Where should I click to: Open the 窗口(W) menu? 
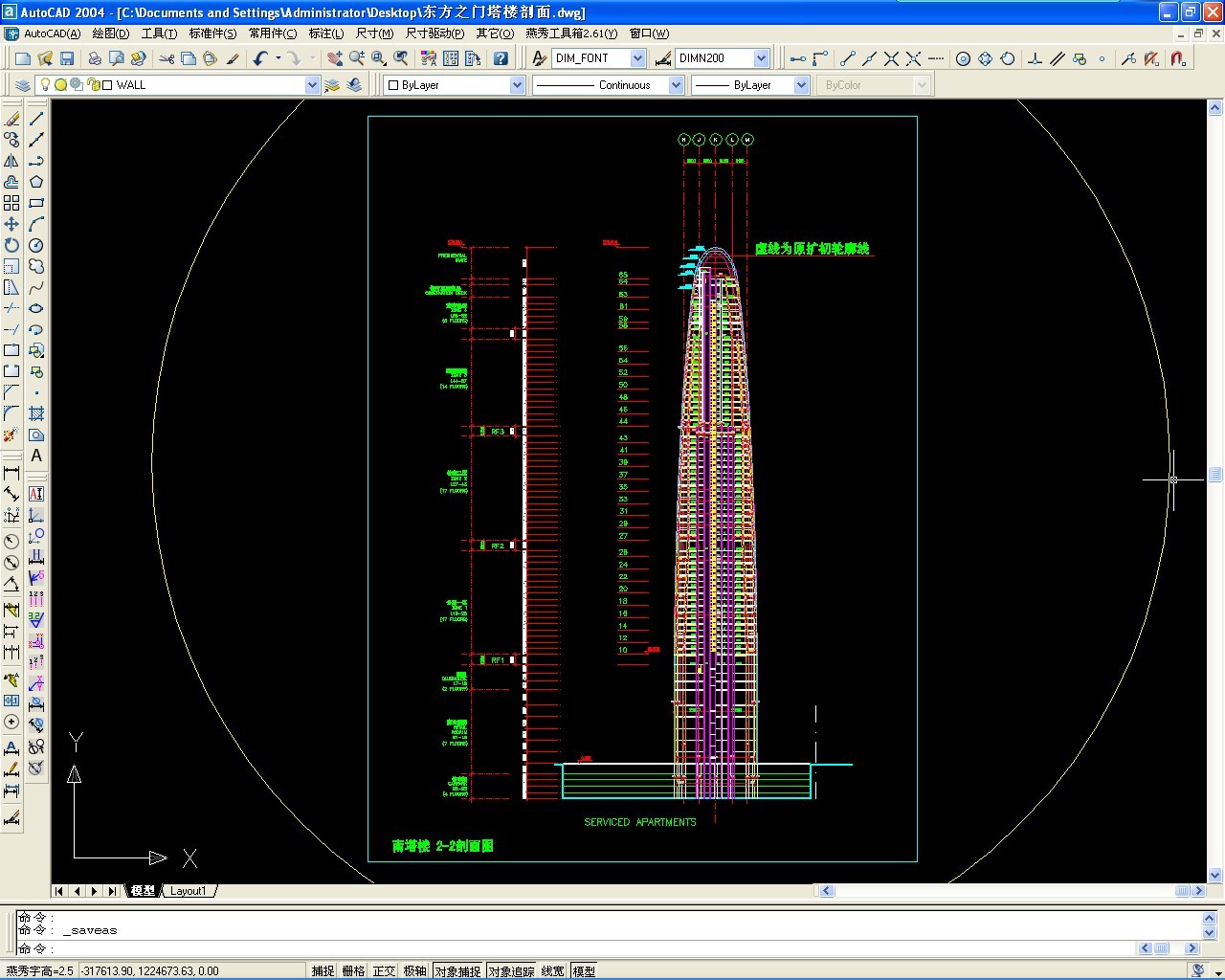tap(649, 33)
